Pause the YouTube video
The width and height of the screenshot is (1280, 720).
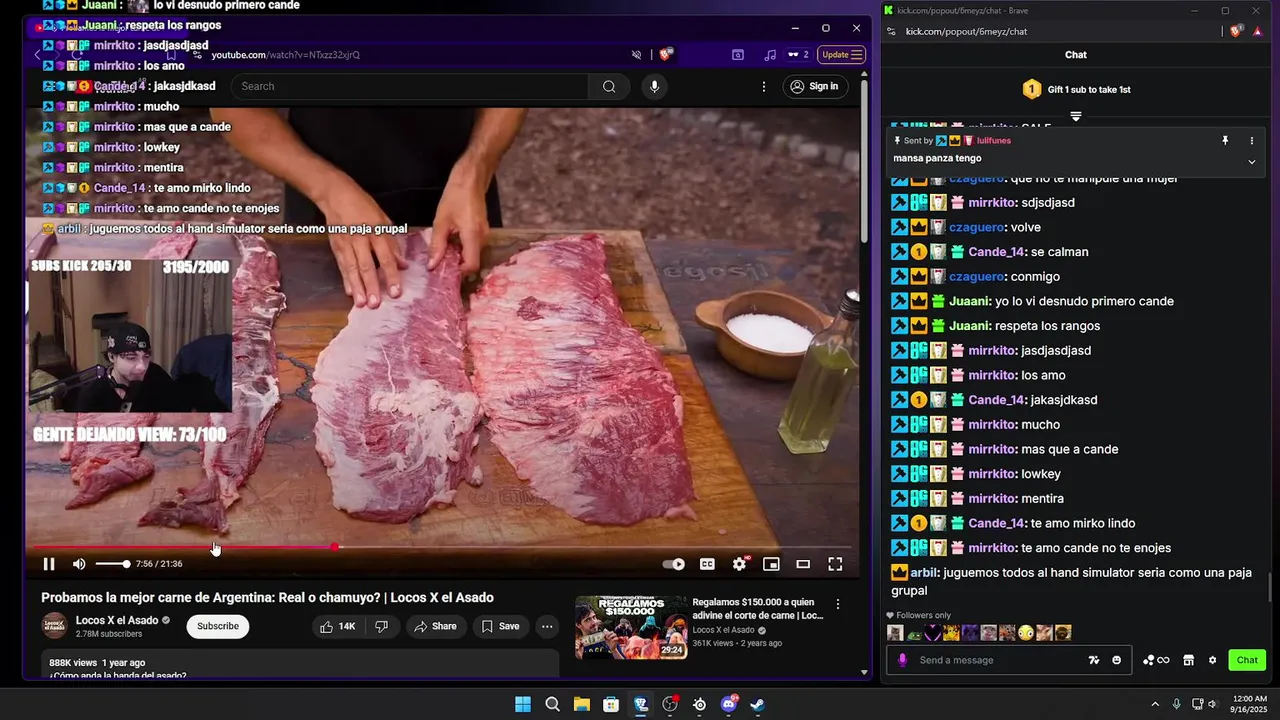click(x=48, y=564)
